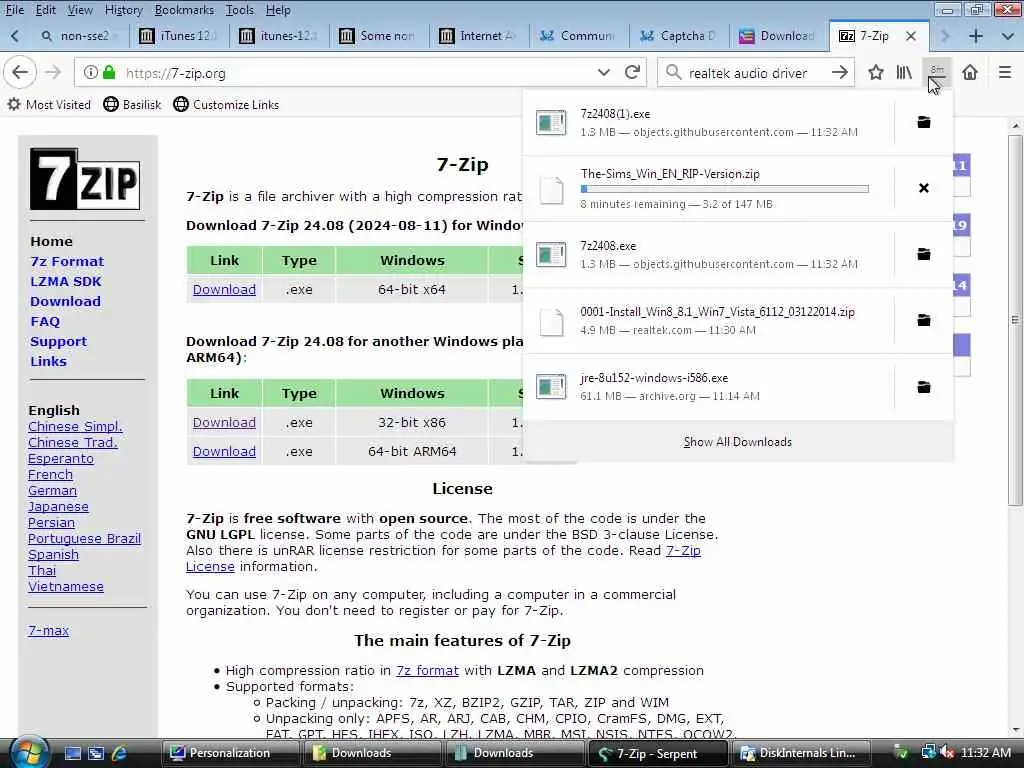
Task: Open the Customize Links bookmark
Action: click(x=227, y=104)
